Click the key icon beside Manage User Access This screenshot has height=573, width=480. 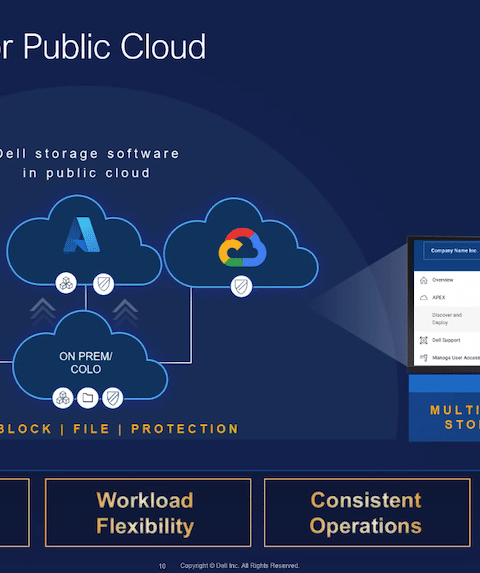click(x=424, y=357)
